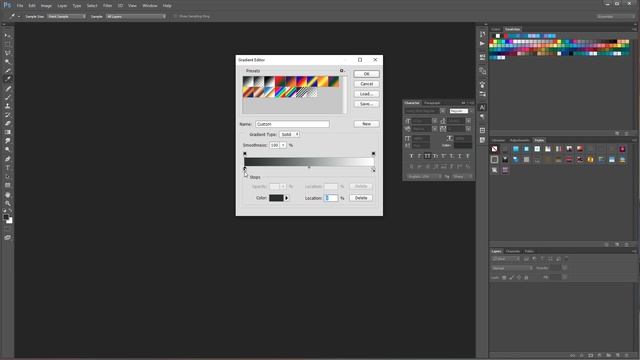640x360 pixels.
Task: Select the first black-to-white gradient preset
Action: 248,82
